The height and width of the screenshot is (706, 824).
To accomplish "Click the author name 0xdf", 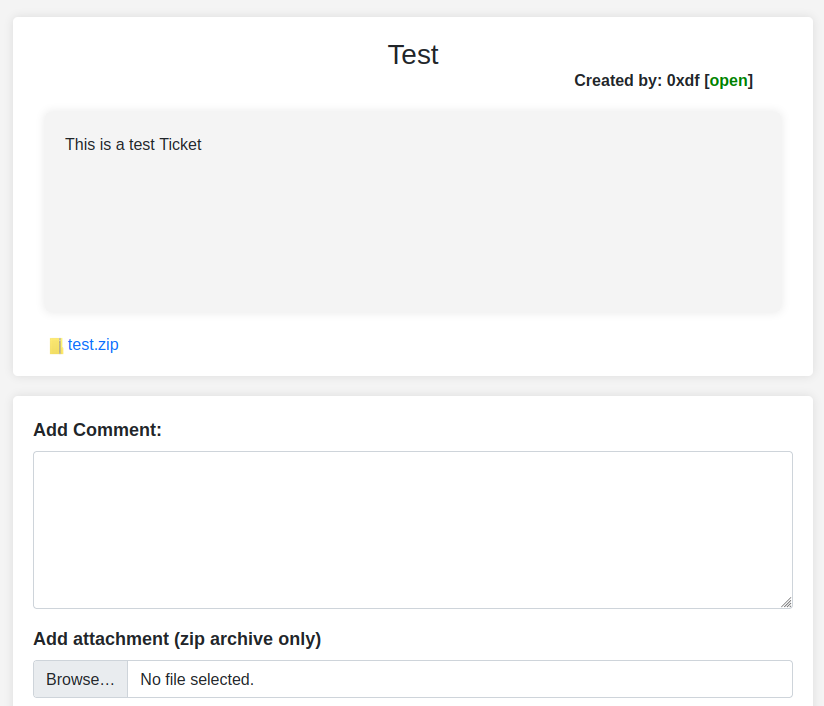I will [x=683, y=81].
